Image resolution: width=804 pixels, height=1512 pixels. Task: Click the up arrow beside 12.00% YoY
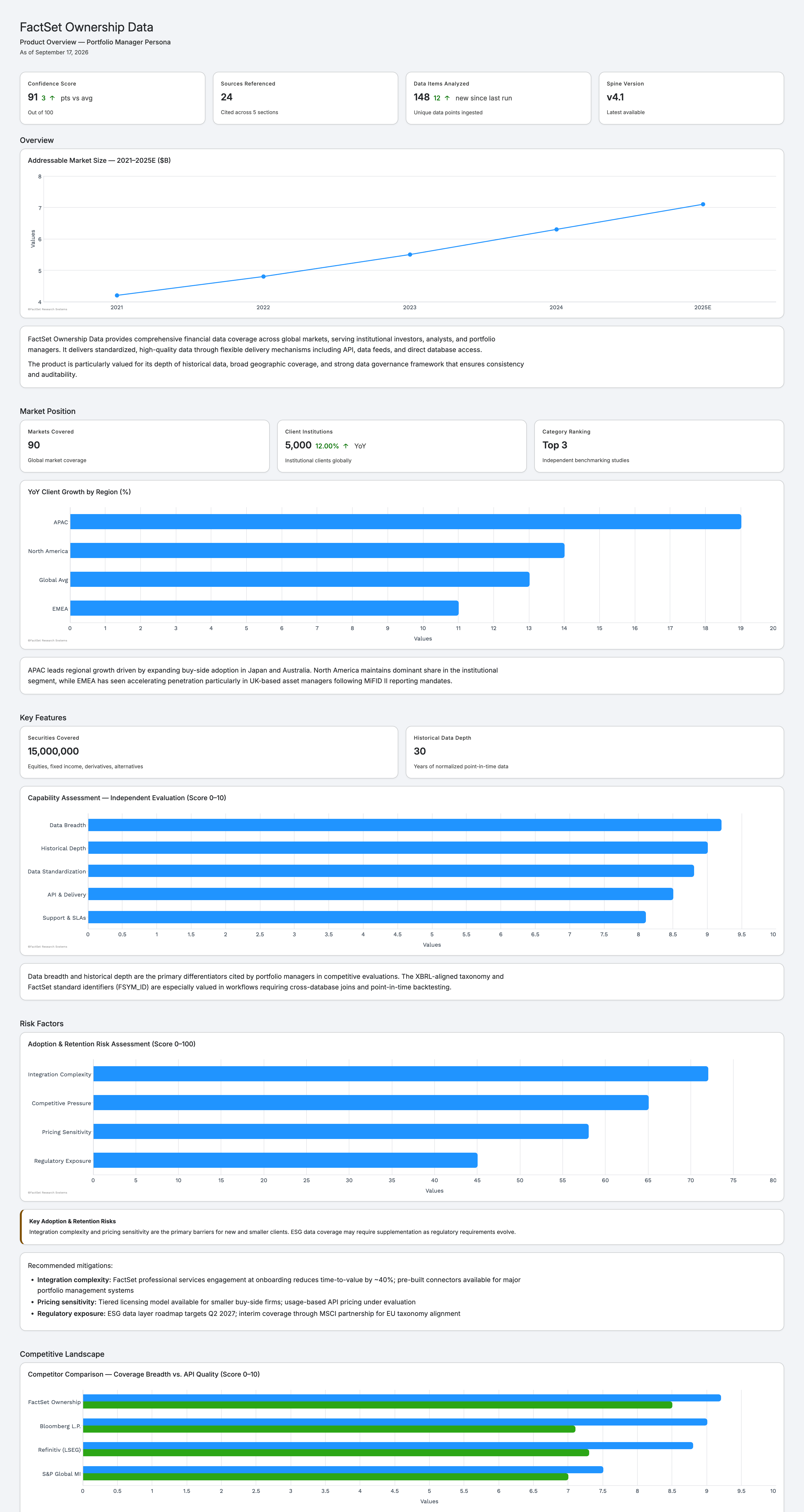click(x=346, y=446)
